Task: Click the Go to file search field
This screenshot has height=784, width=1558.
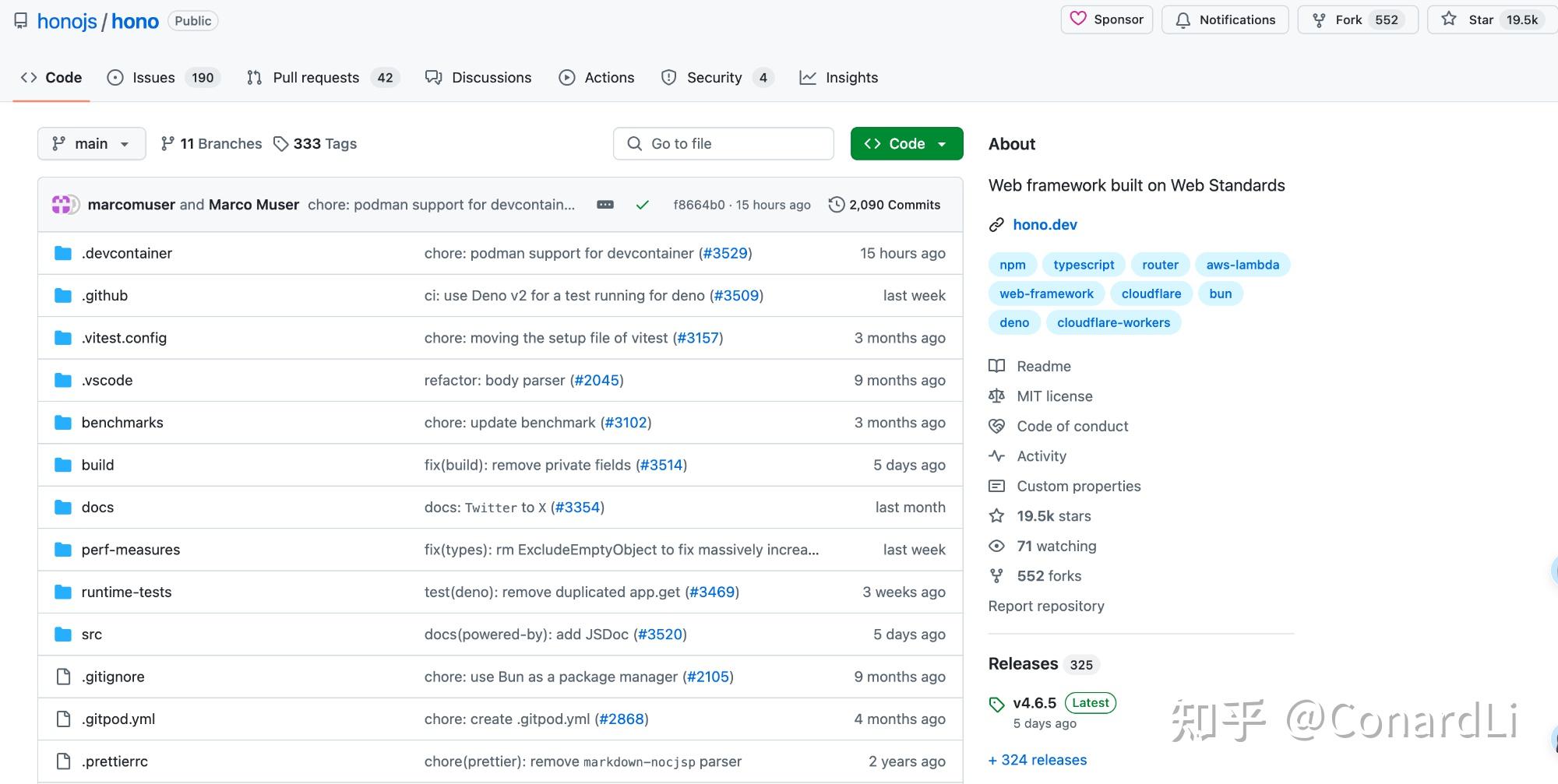Action: (723, 144)
